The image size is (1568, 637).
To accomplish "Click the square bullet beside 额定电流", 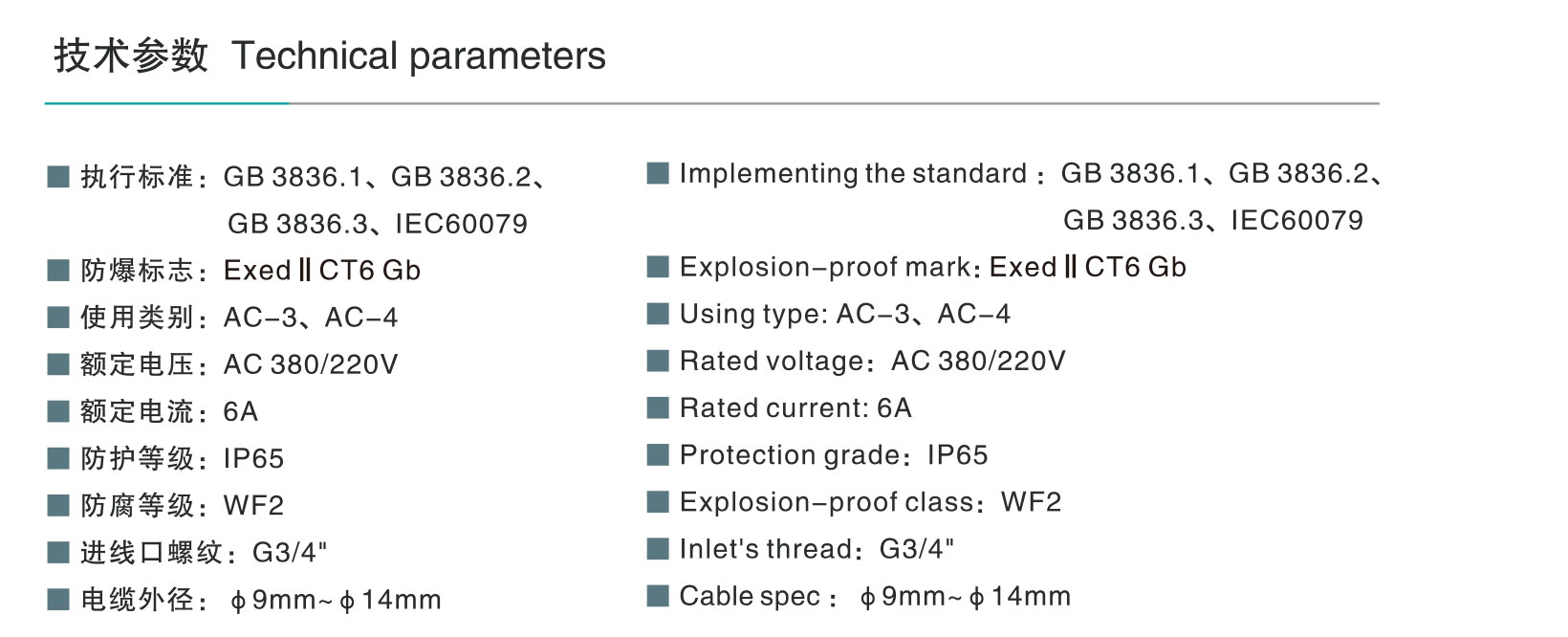I will point(58,411).
